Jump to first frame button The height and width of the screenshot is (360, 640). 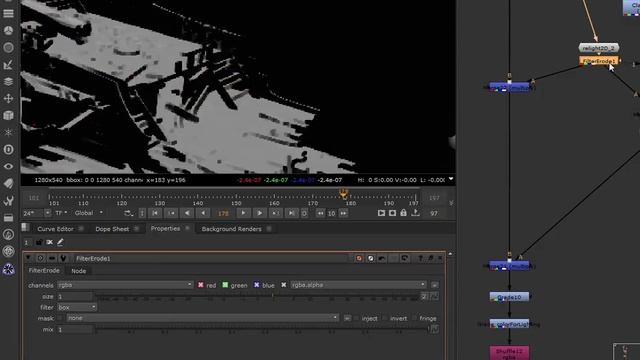(x=155, y=213)
